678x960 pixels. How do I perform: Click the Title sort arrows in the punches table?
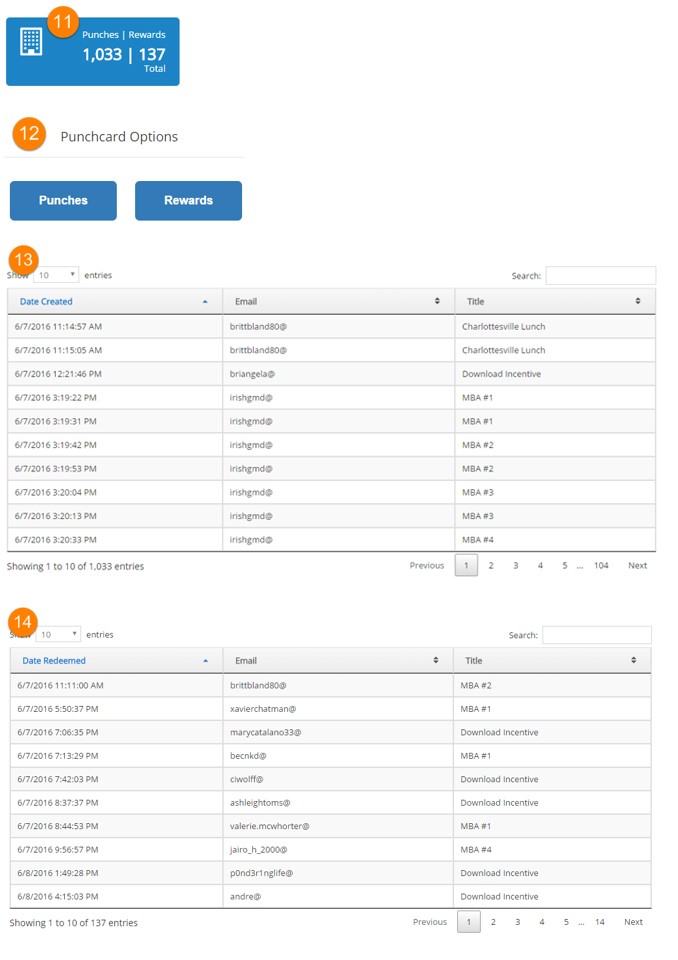638,301
